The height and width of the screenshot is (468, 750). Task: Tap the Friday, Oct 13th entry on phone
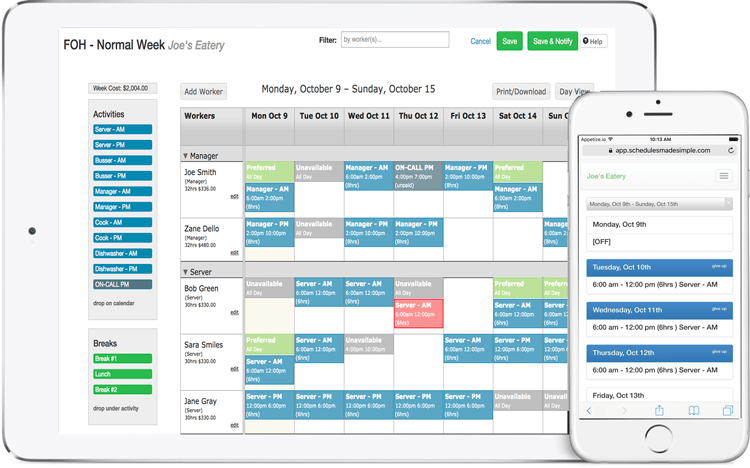point(659,394)
